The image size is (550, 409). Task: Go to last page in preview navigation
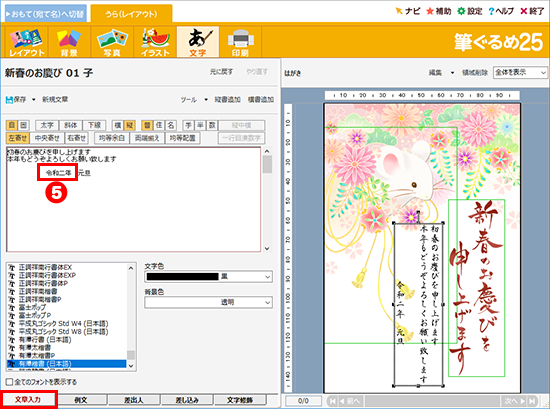pyautogui.click(x=532, y=401)
